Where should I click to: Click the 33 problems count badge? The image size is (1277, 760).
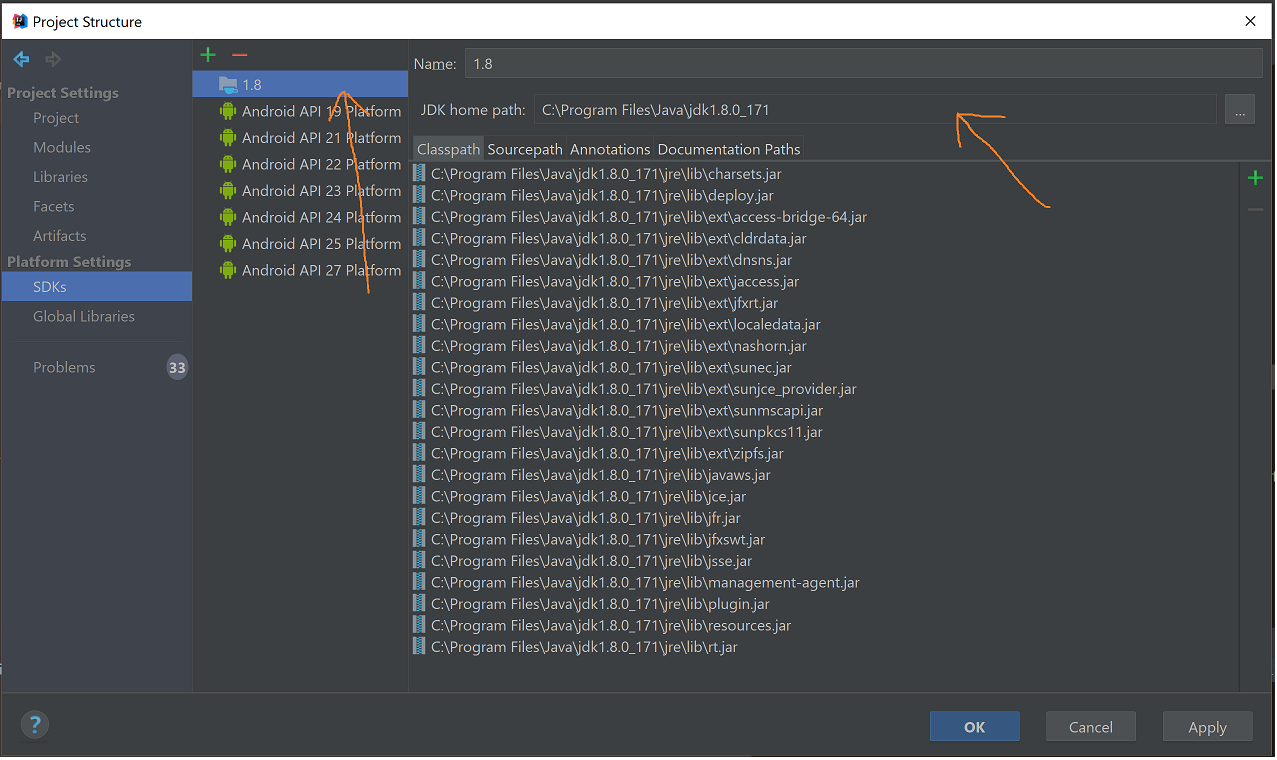click(177, 368)
